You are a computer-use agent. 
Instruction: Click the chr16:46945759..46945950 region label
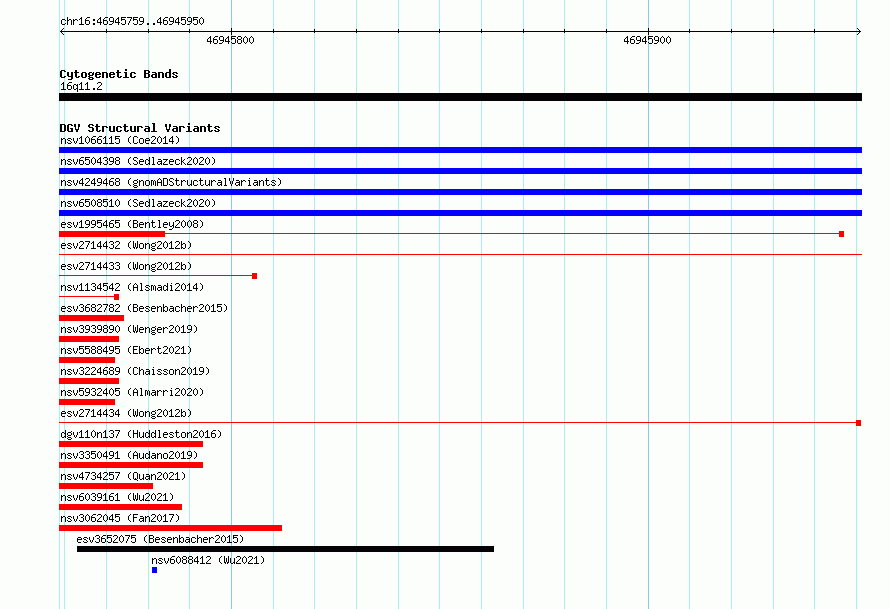tap(132, 21)
